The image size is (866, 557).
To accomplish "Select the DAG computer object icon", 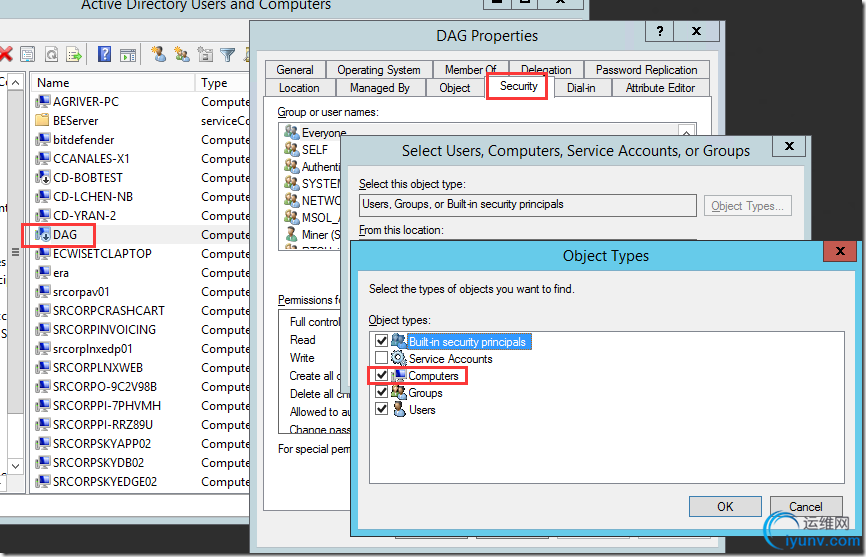I will [43, 235].
